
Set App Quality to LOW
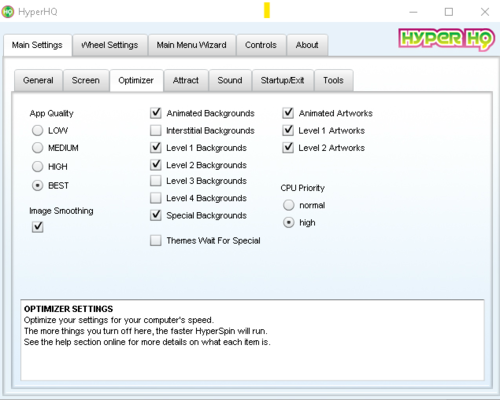coord(38,130)
